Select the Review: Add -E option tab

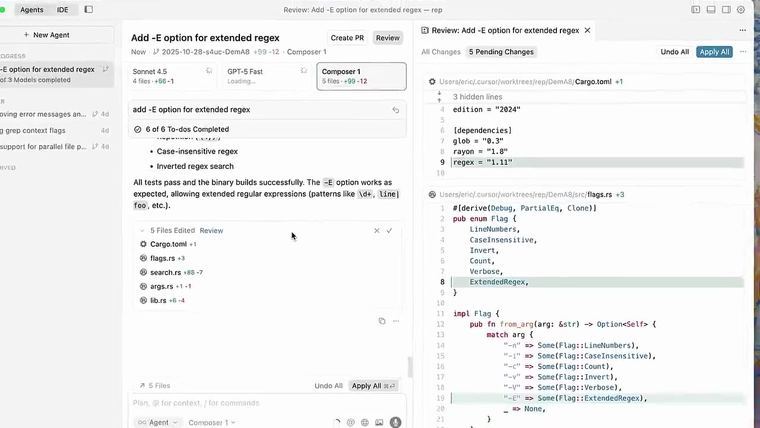pyautogui.click(x=505, y=30)
